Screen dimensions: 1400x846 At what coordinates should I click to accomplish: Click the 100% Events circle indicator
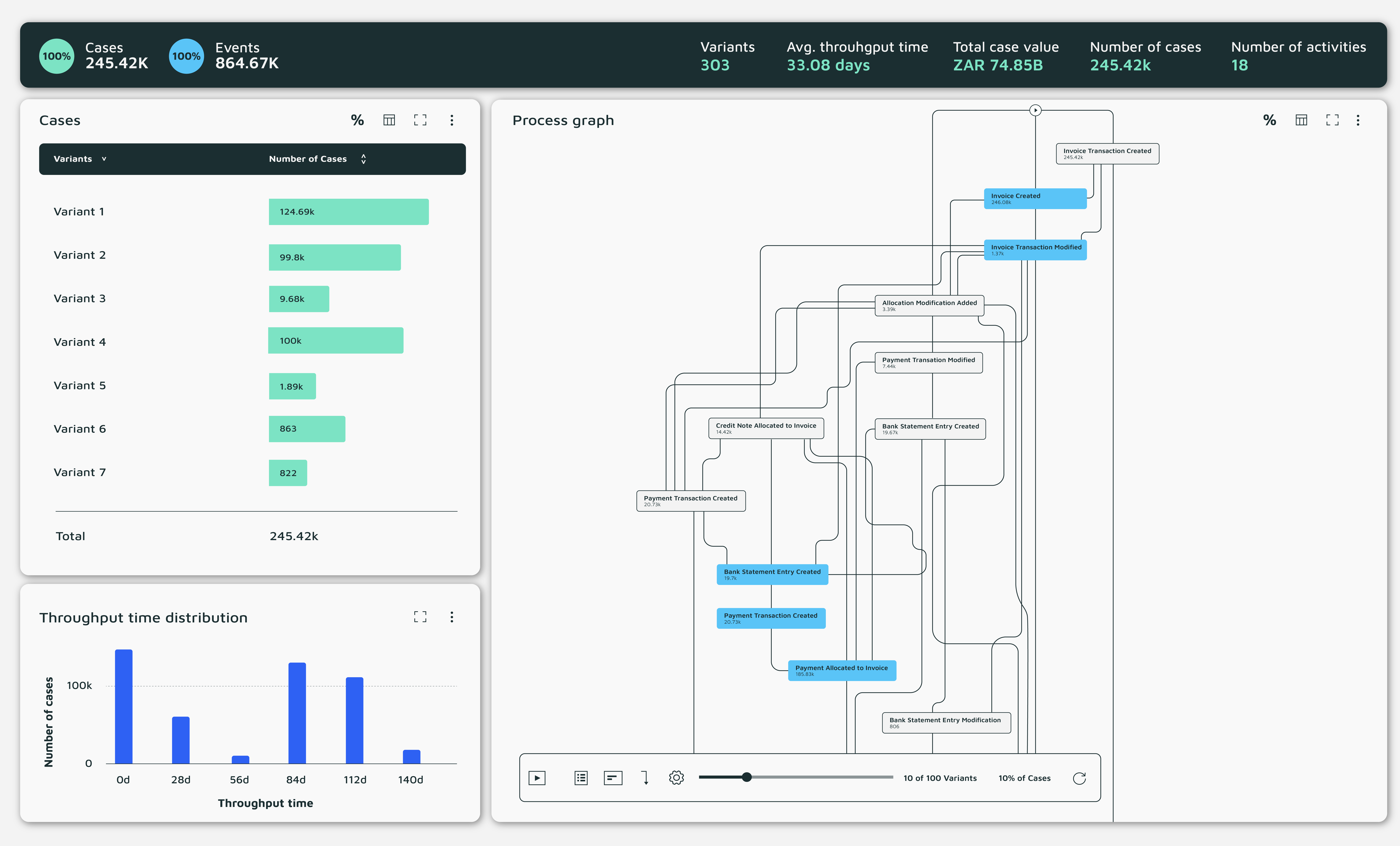click(186, 56)
